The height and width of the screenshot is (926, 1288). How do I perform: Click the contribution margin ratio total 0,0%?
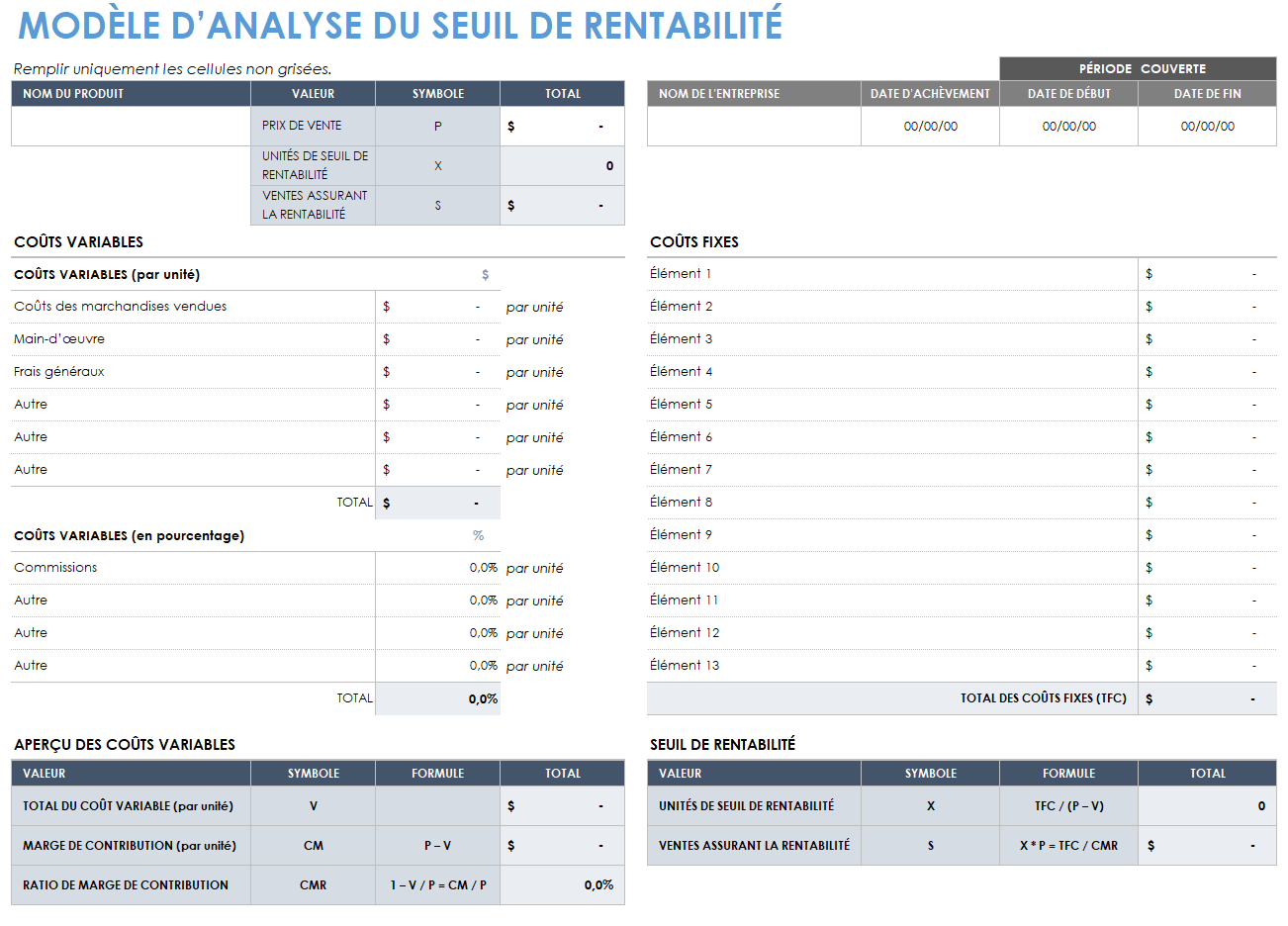[x=562, y=885]
